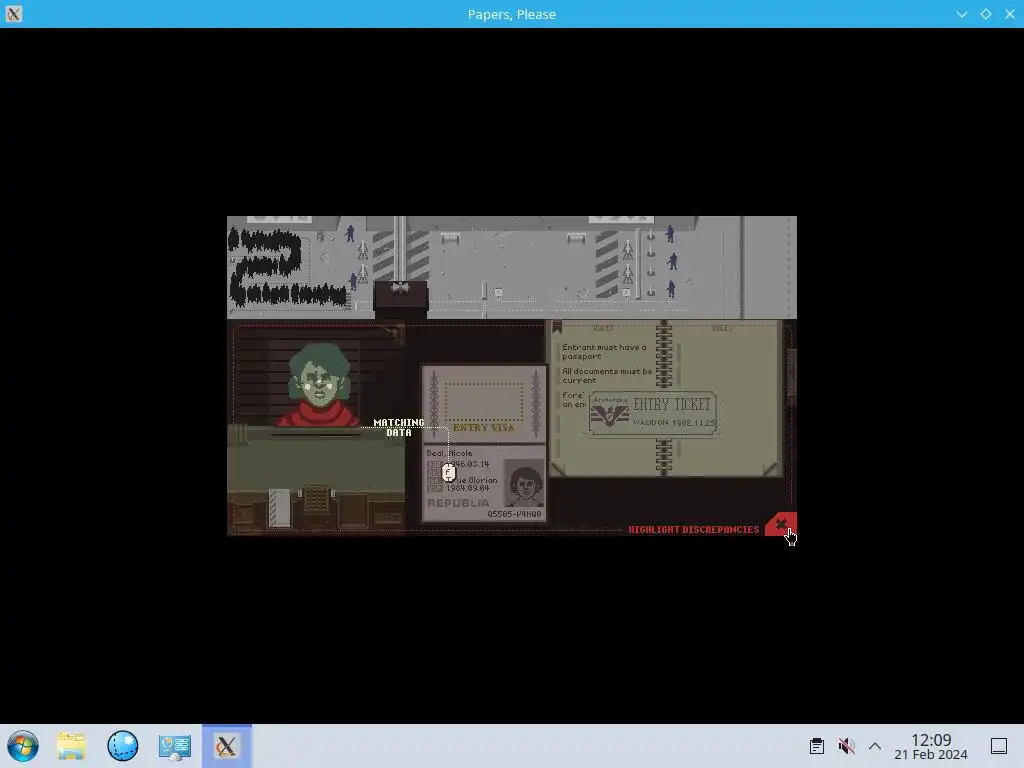Select the passport expiry date 1984.09.04
Image resolution: width=1024 pixels, height=768 pixels.
468,488
